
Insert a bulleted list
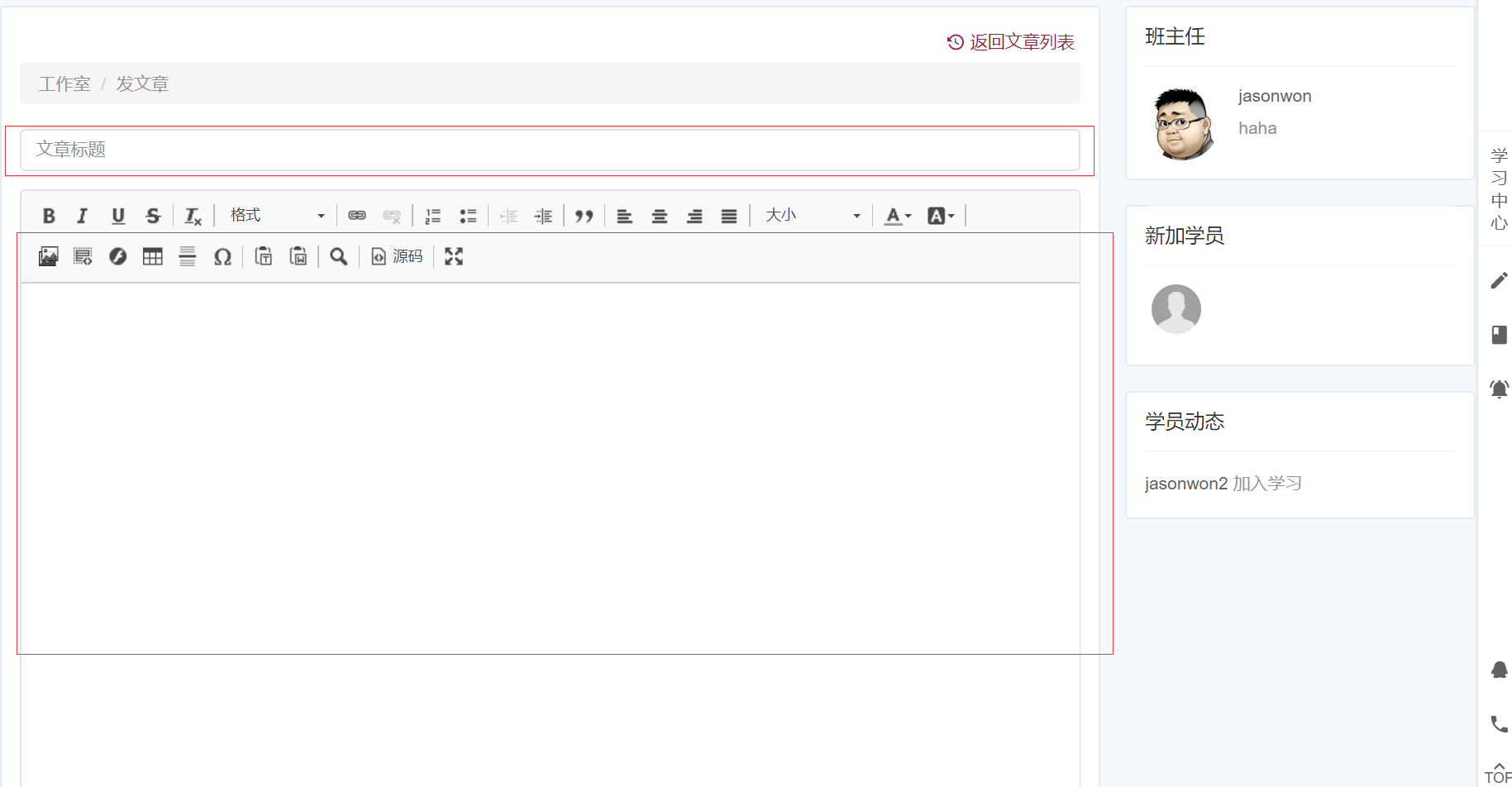pos(468,216)
